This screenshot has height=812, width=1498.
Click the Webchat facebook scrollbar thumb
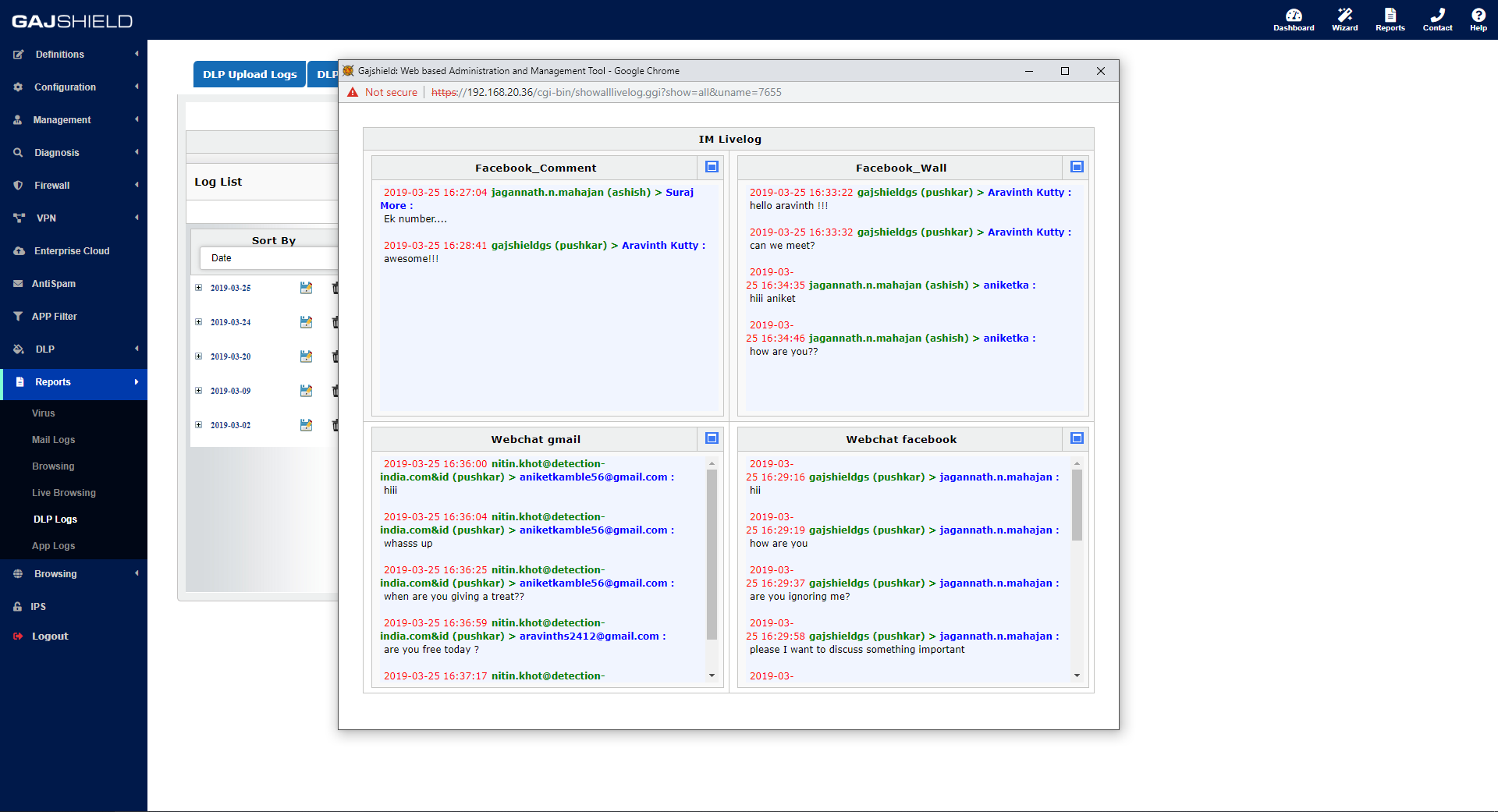pyautogui.click(x=1077, y=505)
